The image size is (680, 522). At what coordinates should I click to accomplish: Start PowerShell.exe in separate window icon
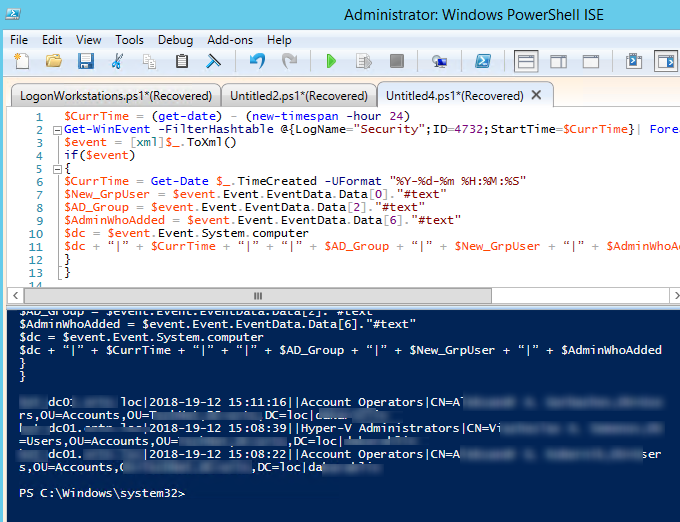483,61
